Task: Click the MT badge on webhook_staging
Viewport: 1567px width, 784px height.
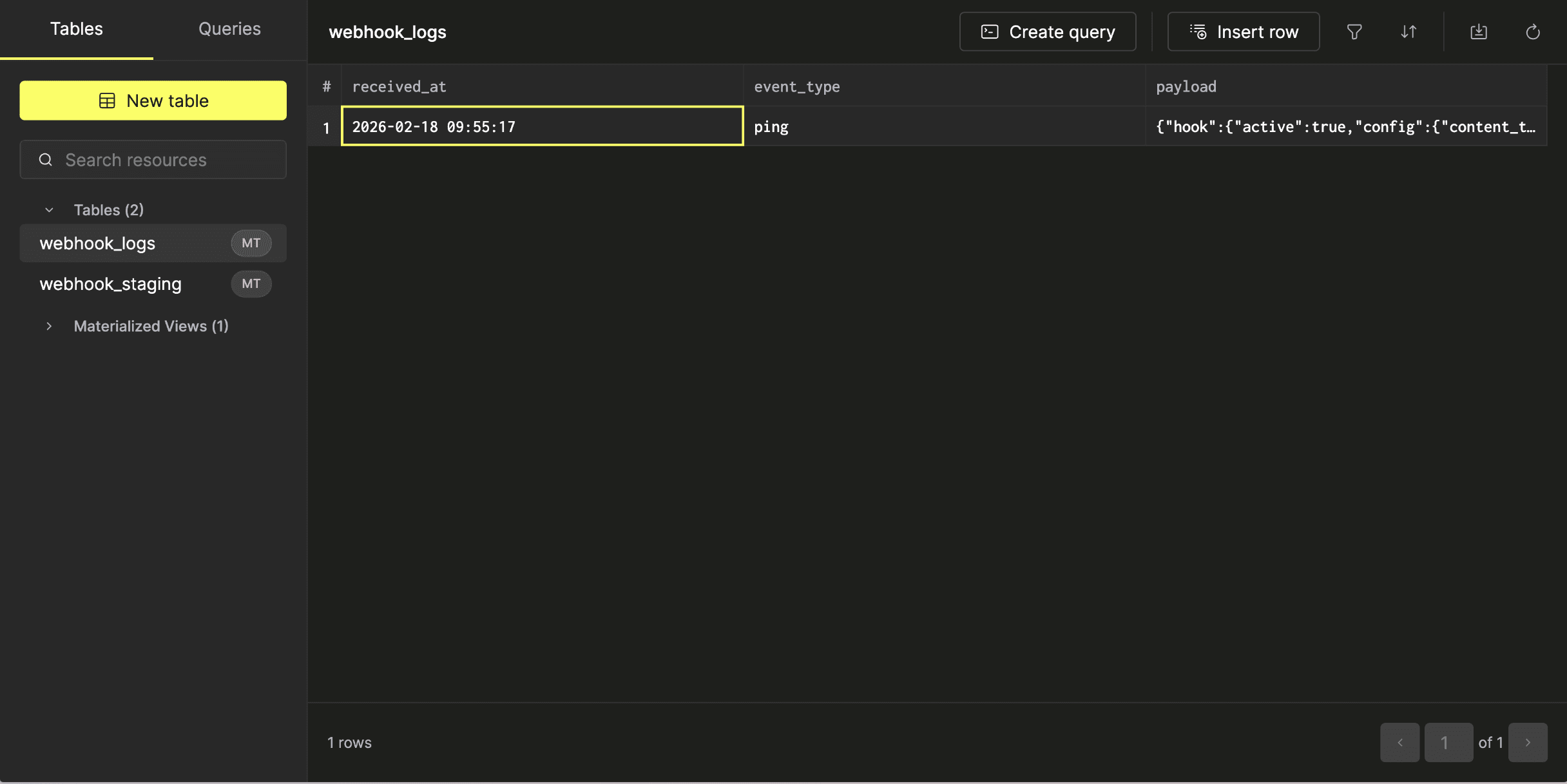Action: click(251, 283)
